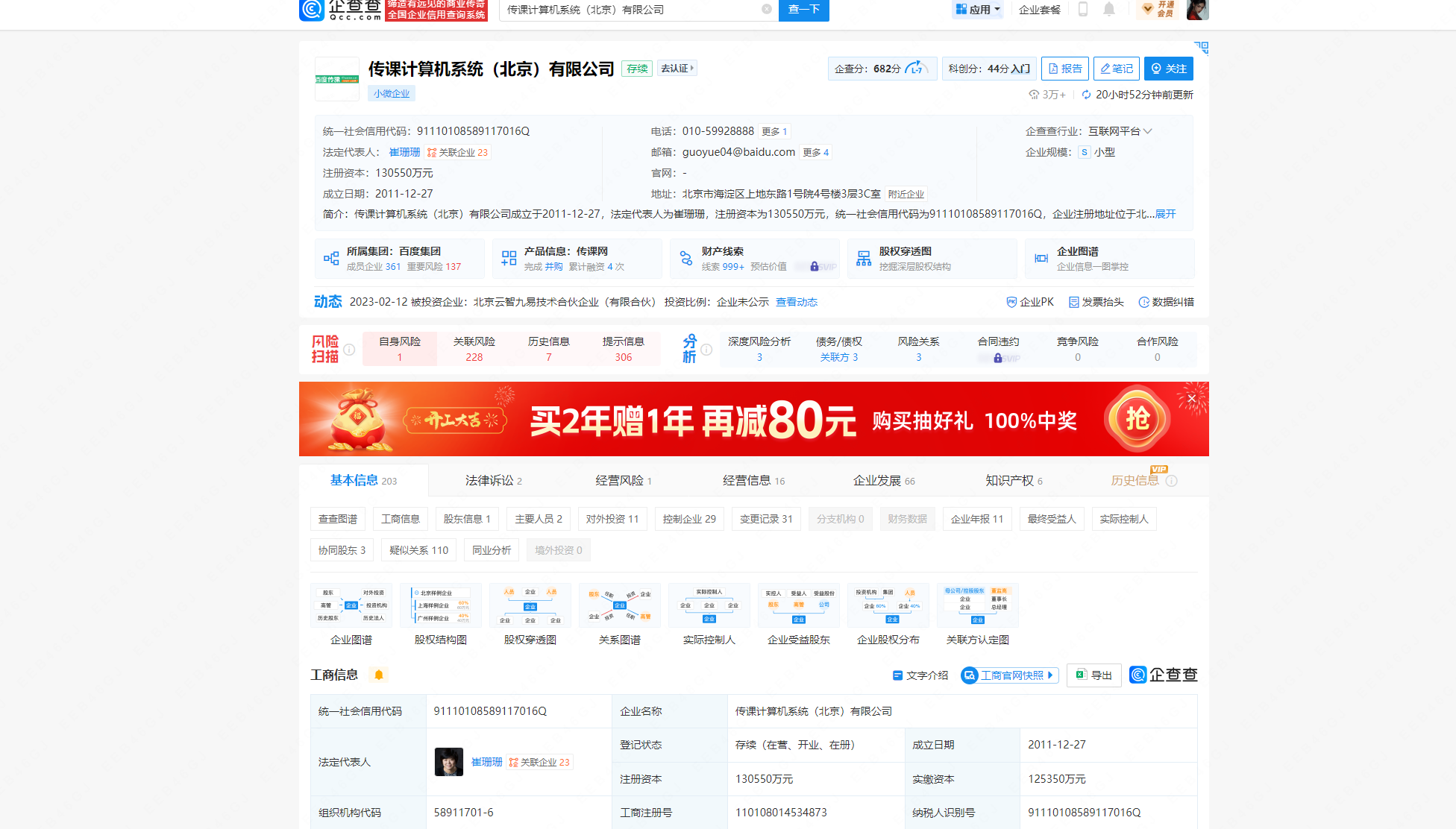Open the 股权穿透图 card

point(932,259)
